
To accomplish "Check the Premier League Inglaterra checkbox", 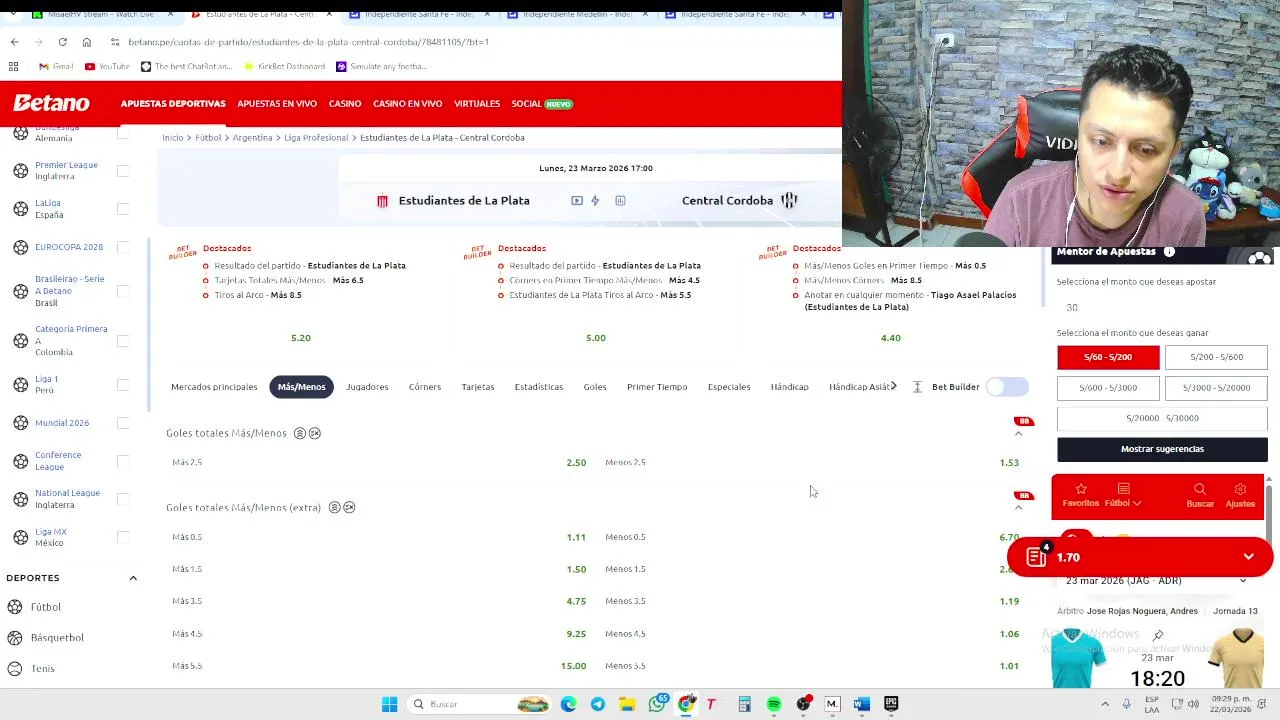I will pyautogui.click(x=123, y=171).
